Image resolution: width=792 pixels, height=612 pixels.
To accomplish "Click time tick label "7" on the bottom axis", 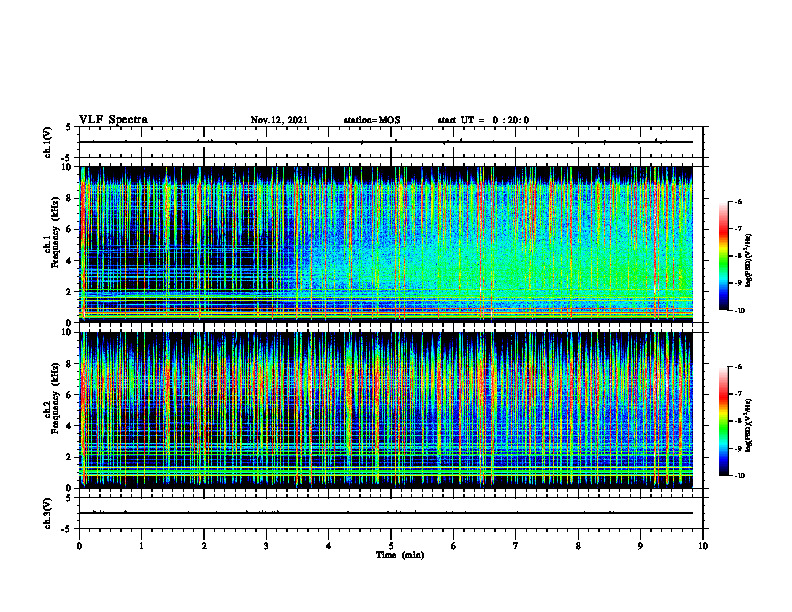I will point(516,546).
